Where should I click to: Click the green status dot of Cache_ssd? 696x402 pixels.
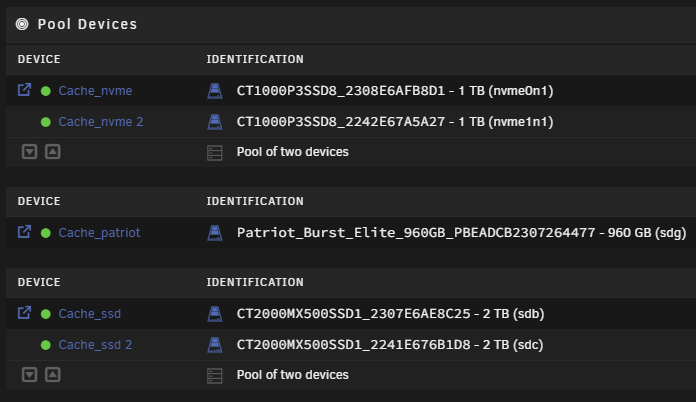pos(46,314)
